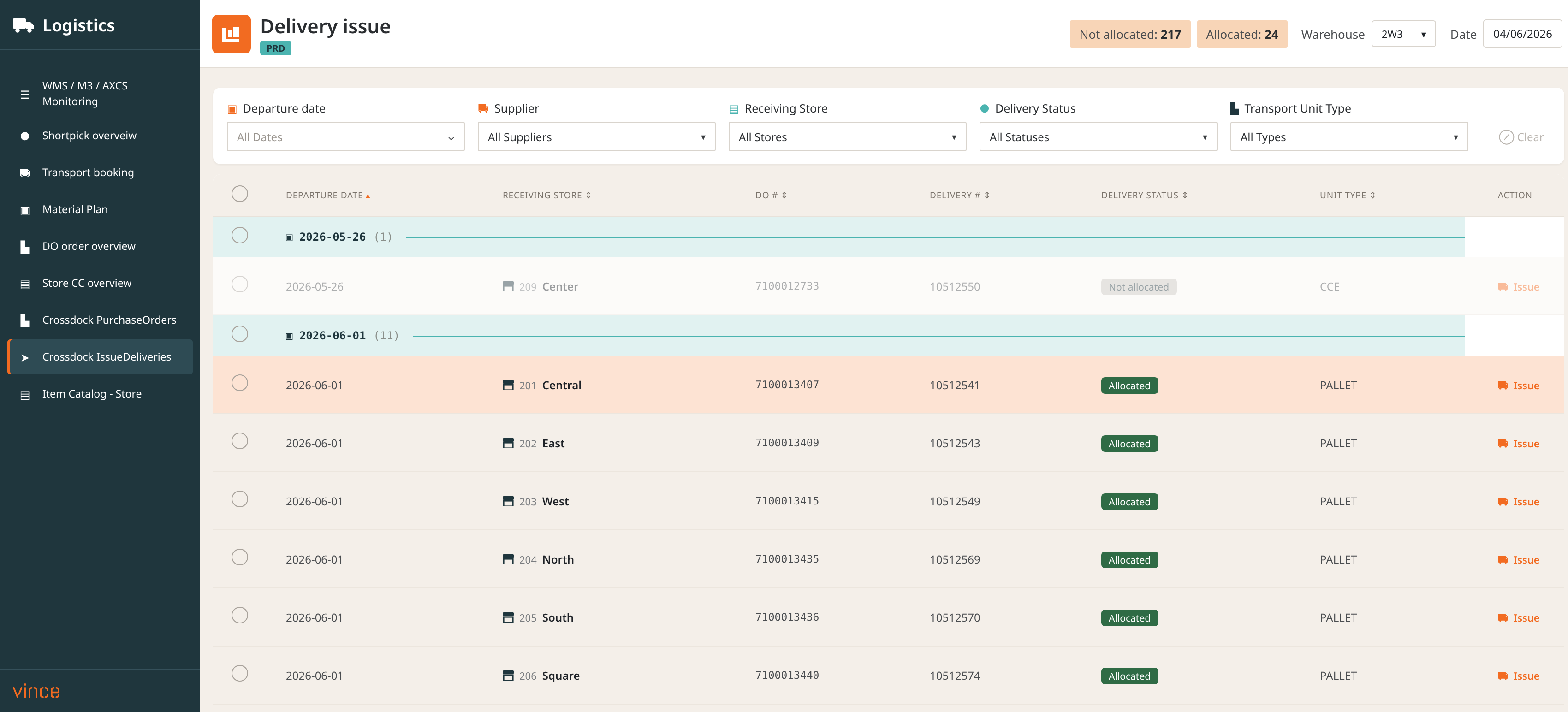The height and width of the screenshot is (712, 1568).
Task: Toggle the select-all circle in the table header
Action: coord(240,194)
